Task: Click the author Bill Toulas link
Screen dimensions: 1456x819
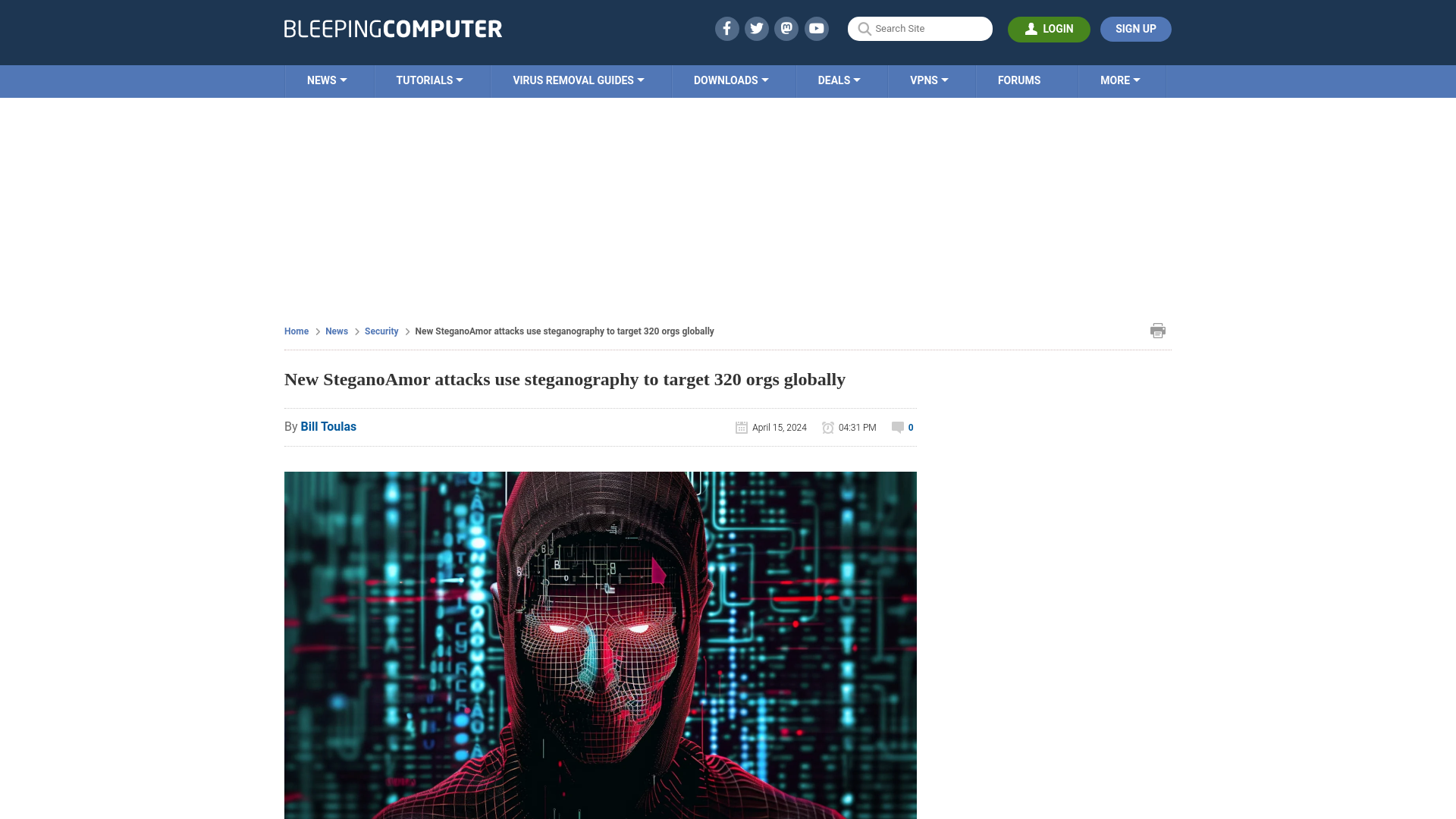Action: 329,426
